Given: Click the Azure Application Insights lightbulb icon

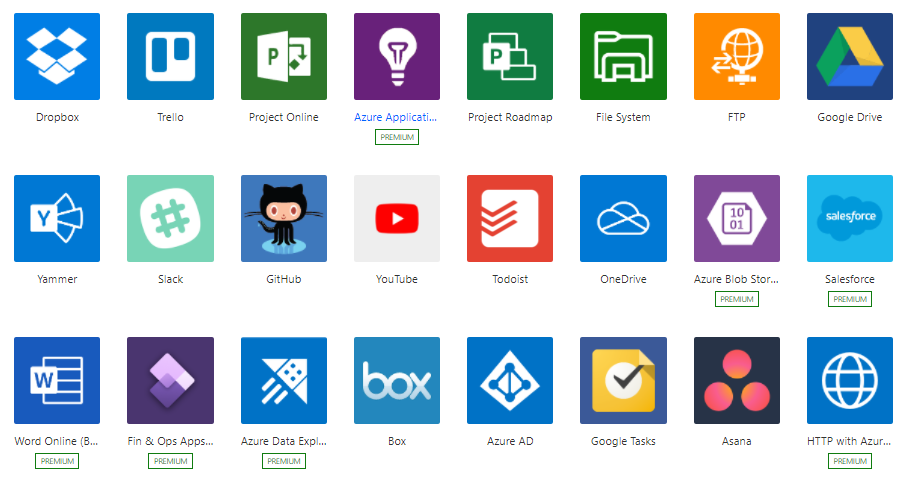Looking at the screenshot, I should coord(397,57).
